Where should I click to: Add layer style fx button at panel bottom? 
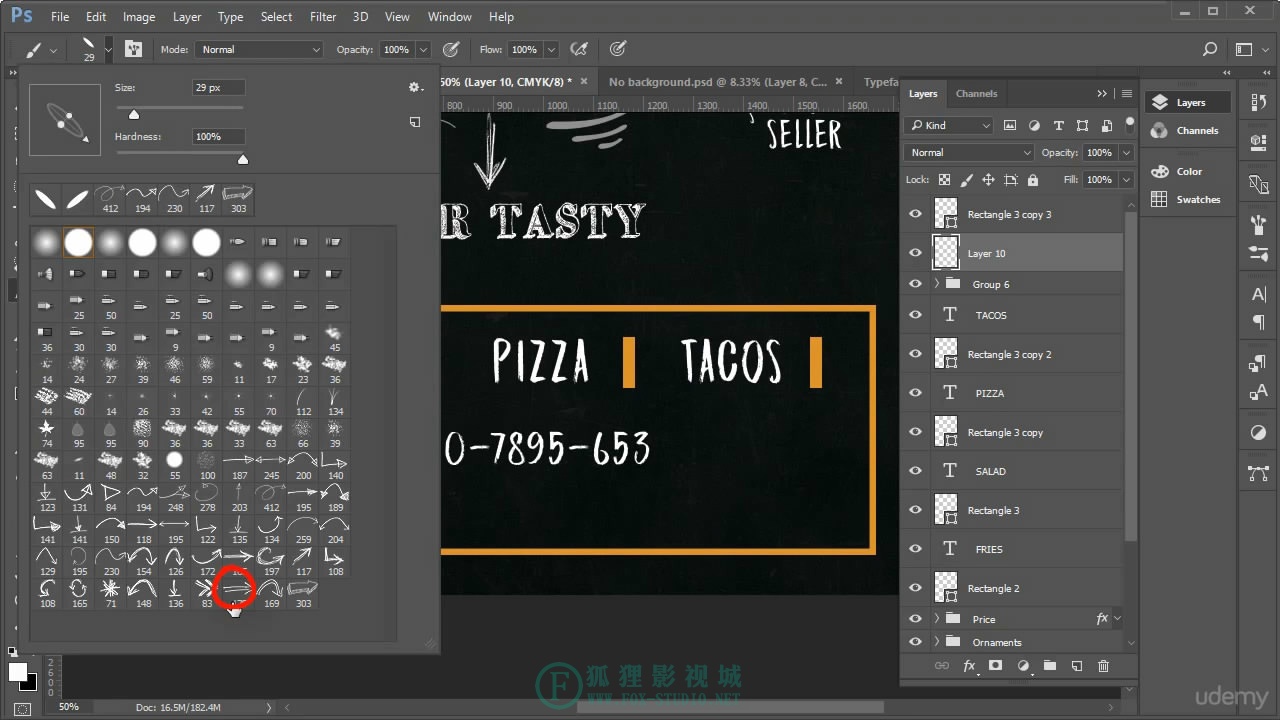click(969, 665)
